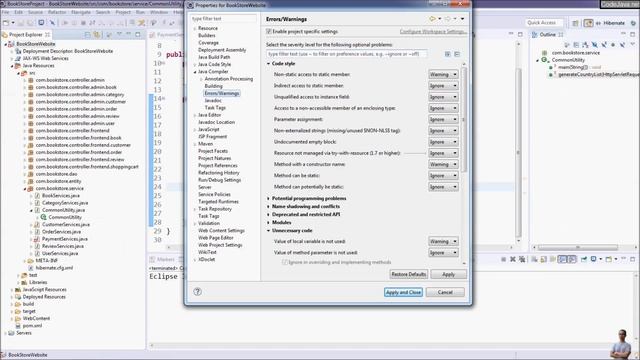Toggle Enable project specific settings checkbox
This screenshot has height=360, width=640.
(x=269, y=31)
